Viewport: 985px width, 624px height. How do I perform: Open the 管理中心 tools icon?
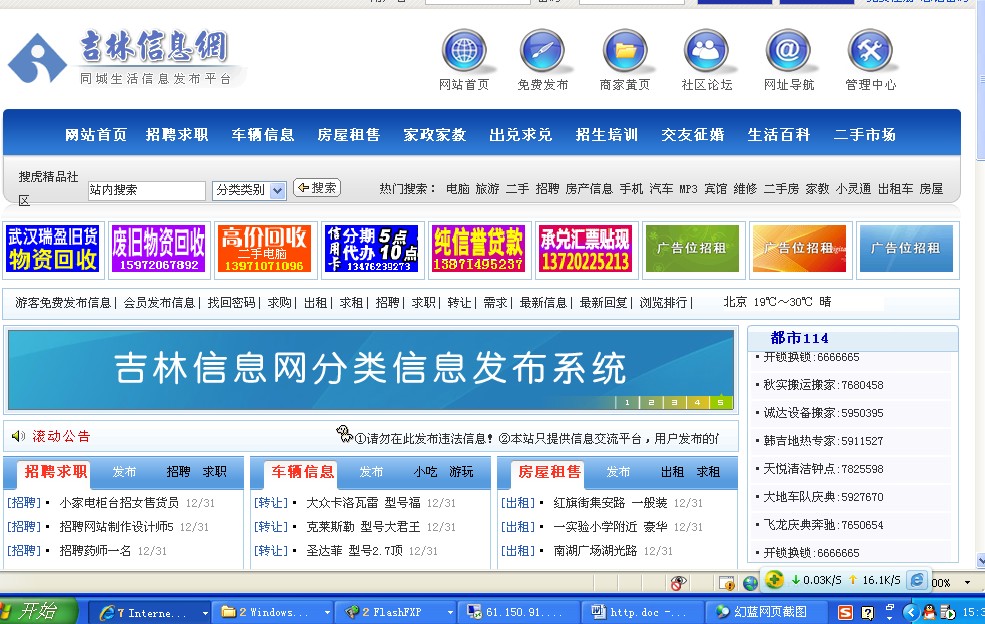click(x=870, y=51)
